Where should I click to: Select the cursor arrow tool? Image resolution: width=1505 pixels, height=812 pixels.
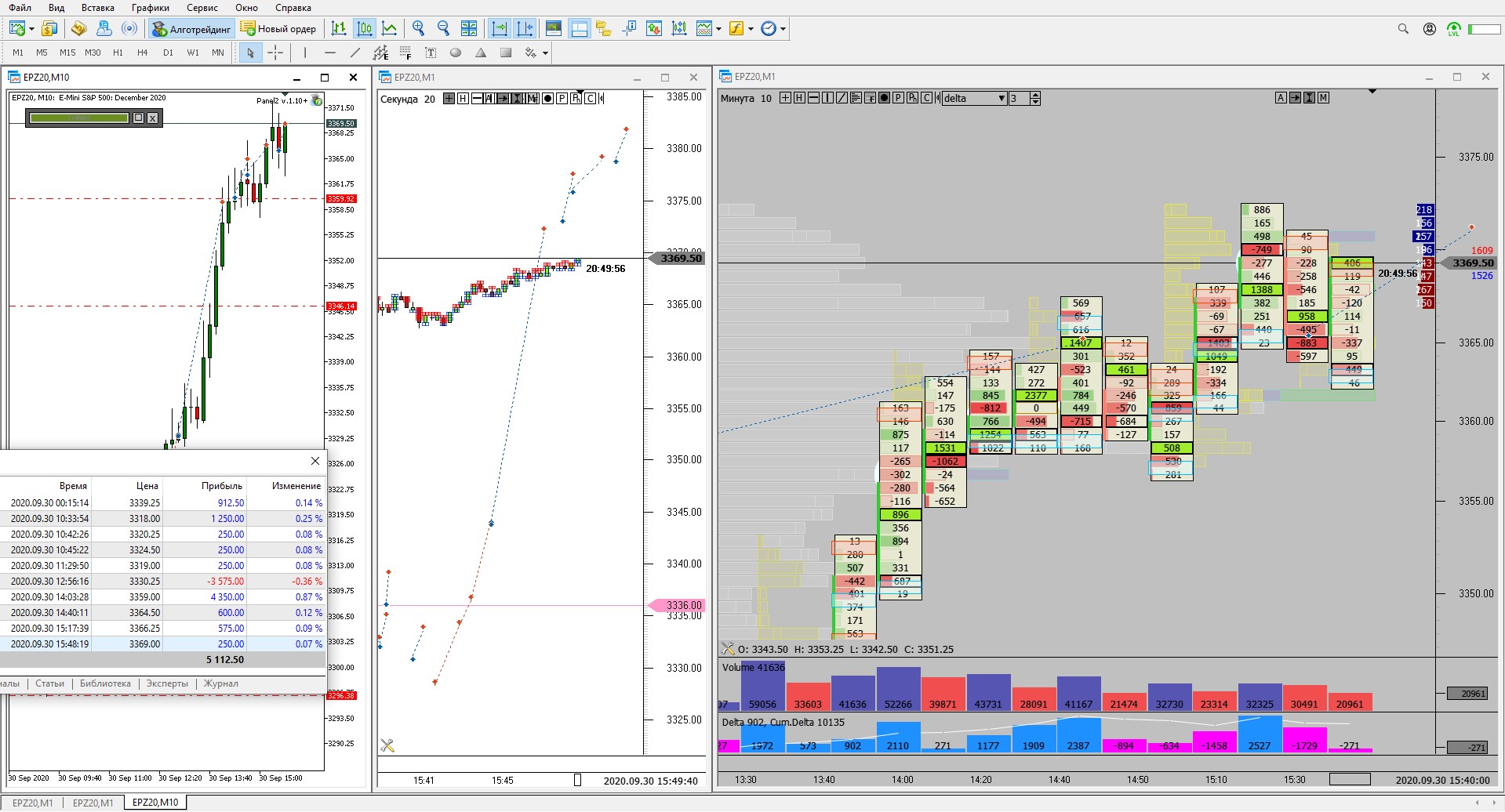pos(250,53)
